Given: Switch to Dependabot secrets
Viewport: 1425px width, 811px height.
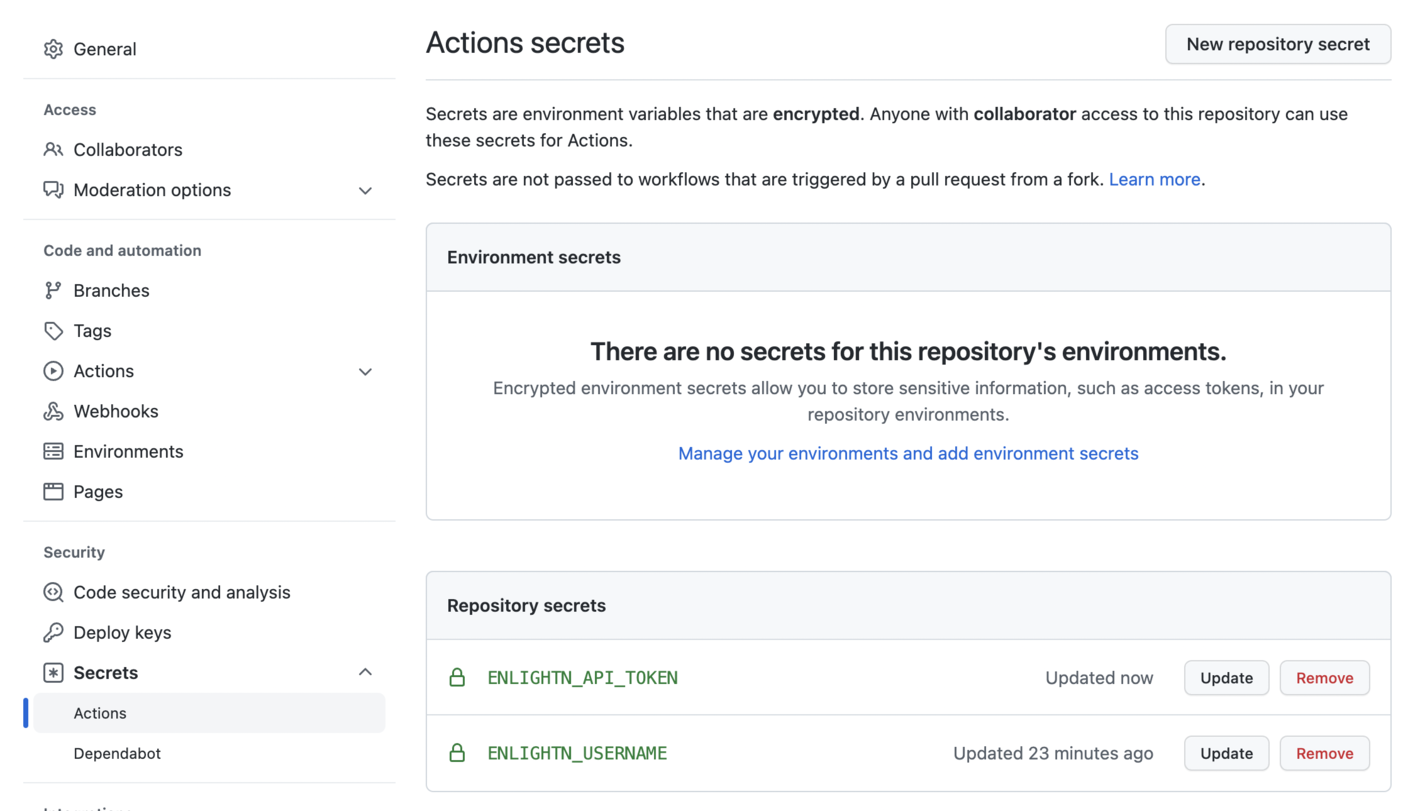Looking at the screenshot, I should click(117, 753).
